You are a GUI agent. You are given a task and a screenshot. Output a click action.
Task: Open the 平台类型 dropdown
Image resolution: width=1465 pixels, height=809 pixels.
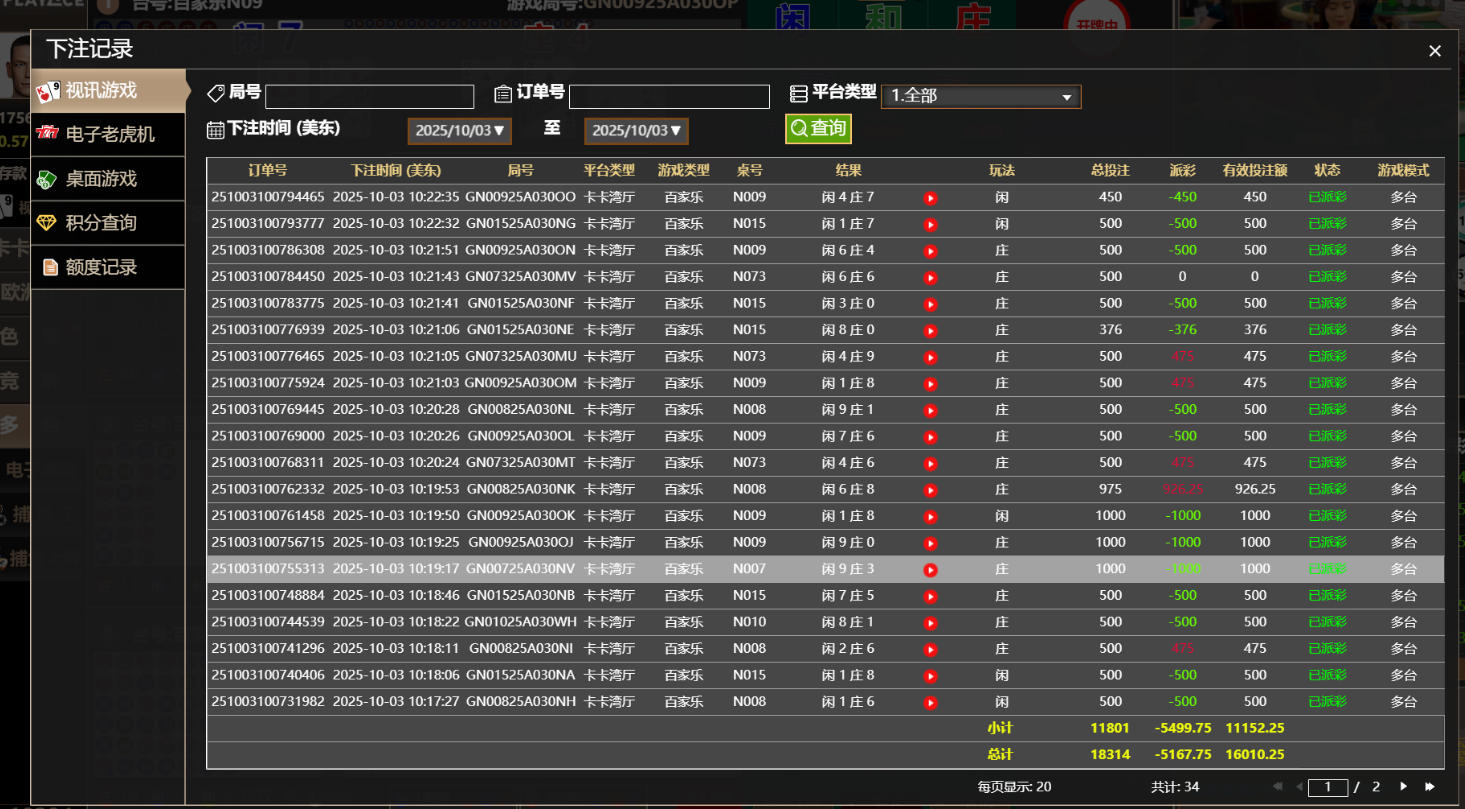point(980,97)
